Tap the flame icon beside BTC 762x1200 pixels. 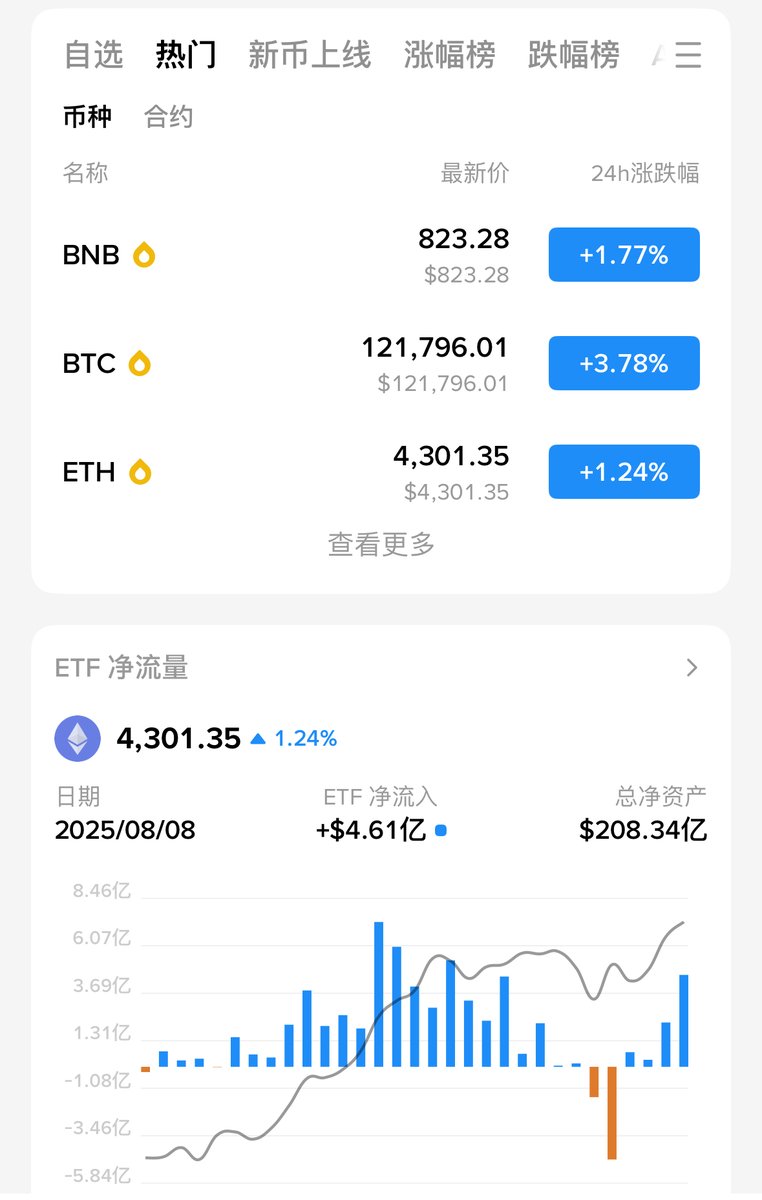[x=140, y=363]
